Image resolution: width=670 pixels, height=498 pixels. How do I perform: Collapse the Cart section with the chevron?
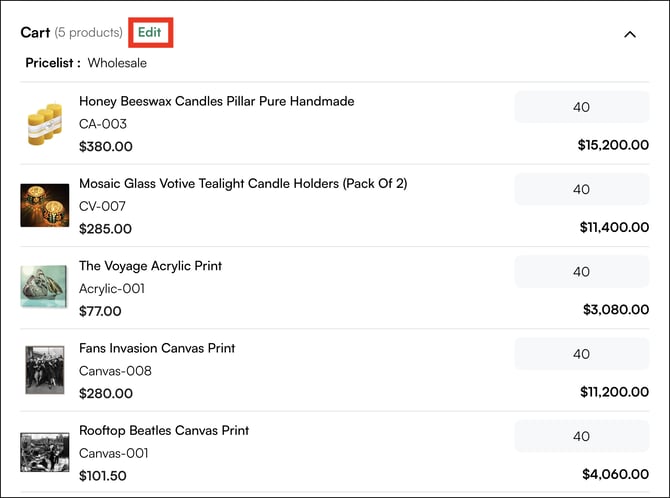tap(630, 34)
